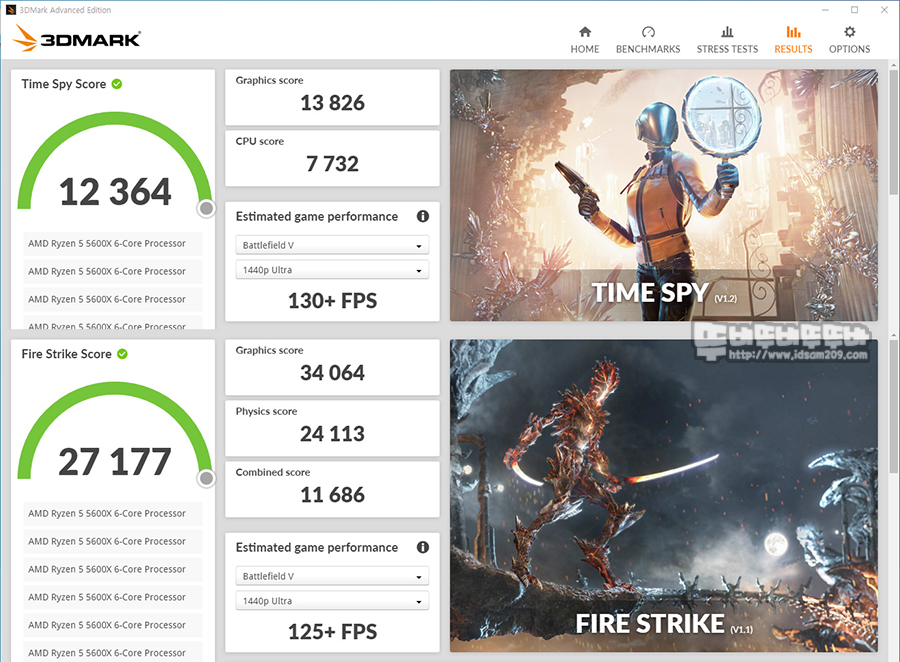This screenshot has height=662, width=900.
Task: Click the Stress Tests bar chart icon
Action: pyautogui.click(x=727, y=32)
